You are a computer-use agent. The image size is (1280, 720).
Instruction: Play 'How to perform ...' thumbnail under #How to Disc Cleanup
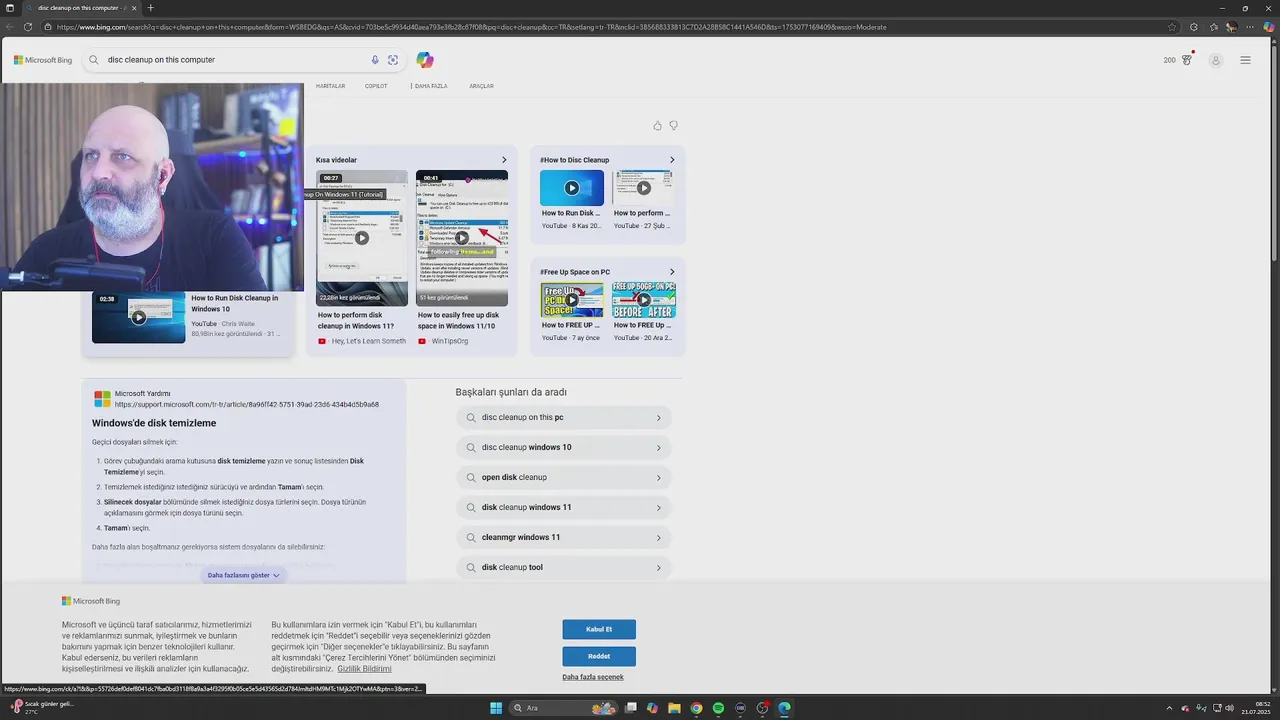tap(643, 188)
